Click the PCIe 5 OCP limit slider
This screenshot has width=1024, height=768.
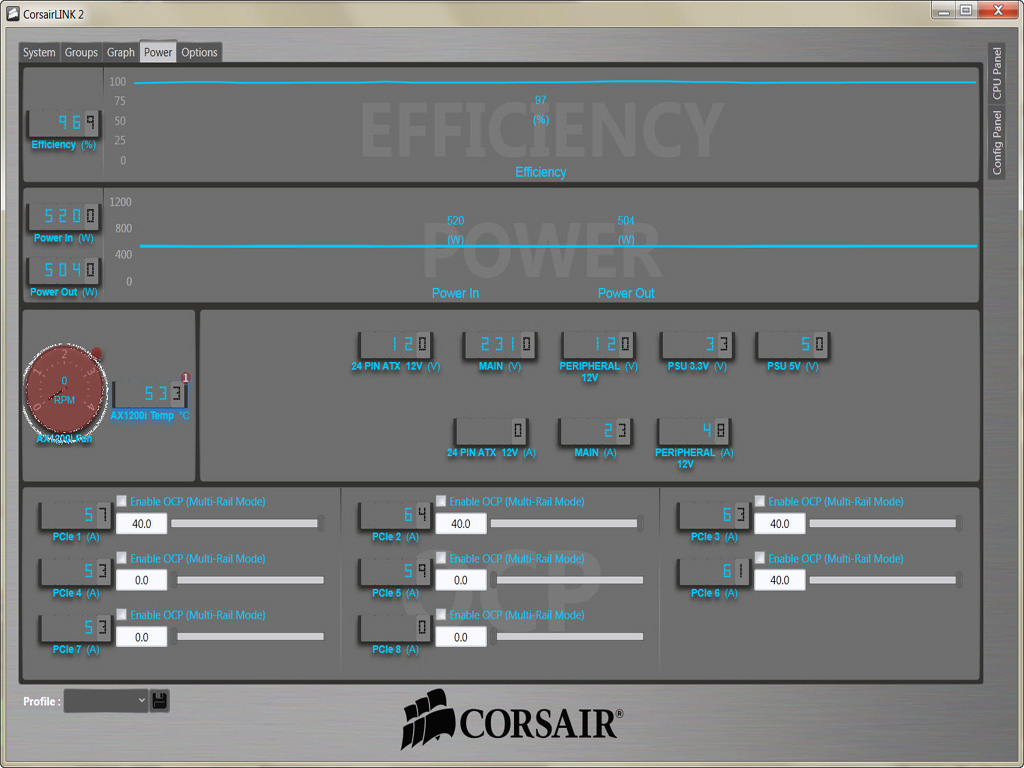click(x=567, y=580)
